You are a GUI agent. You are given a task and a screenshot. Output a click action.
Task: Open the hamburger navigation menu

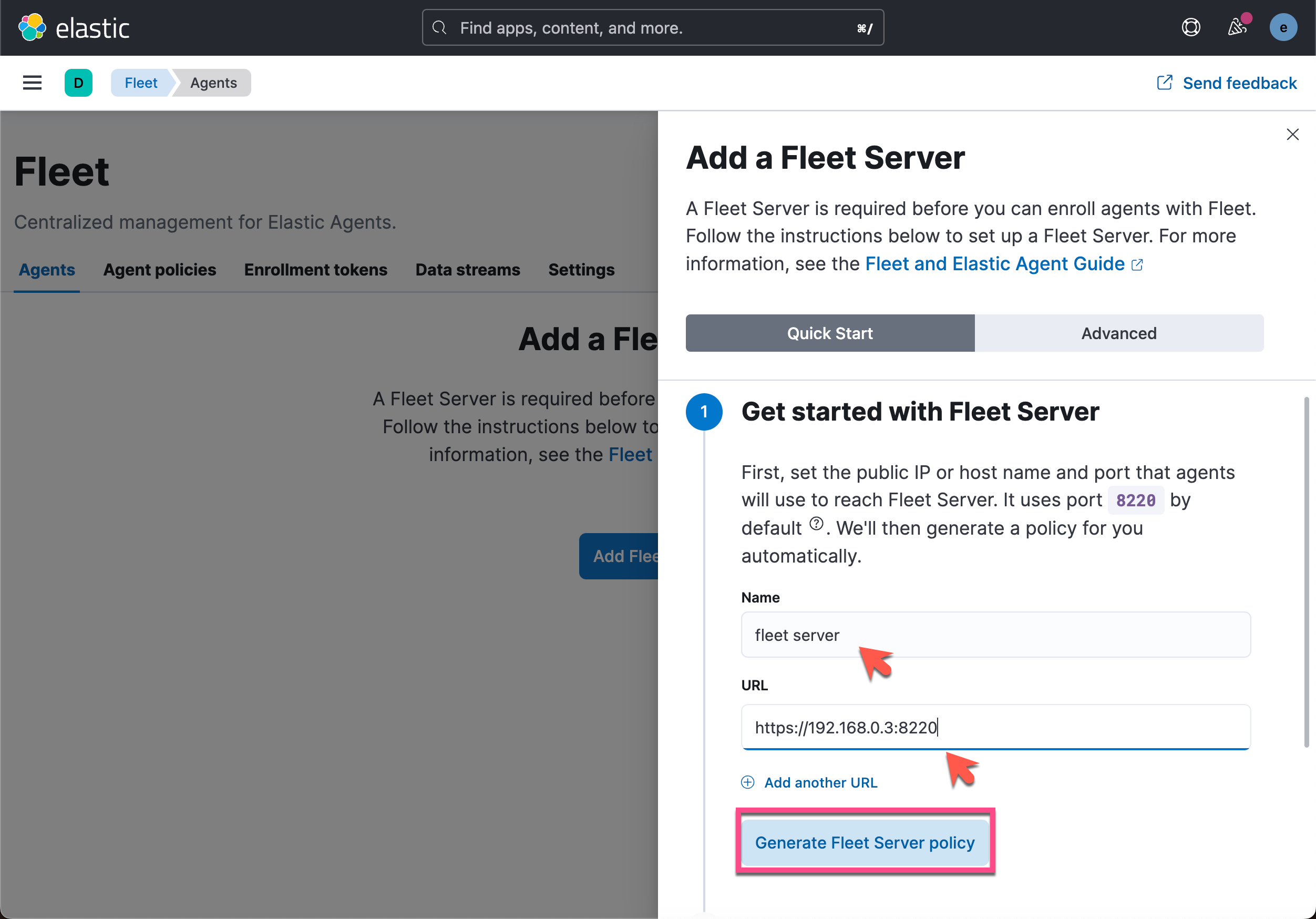[x=32, y=83]
